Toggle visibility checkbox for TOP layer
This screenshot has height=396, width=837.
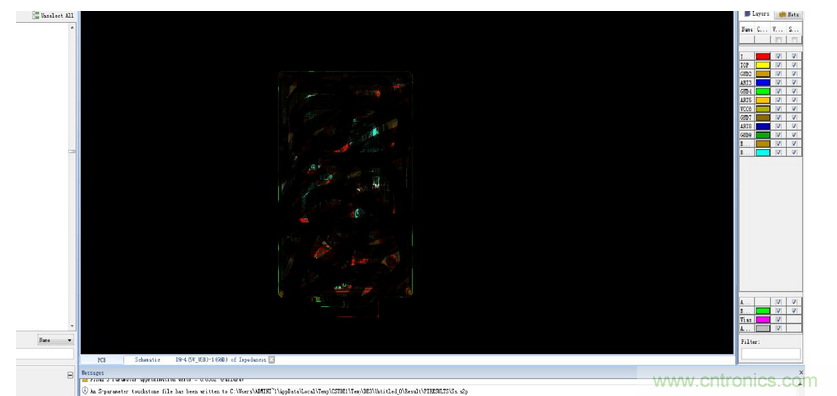[x=778, y=65]
